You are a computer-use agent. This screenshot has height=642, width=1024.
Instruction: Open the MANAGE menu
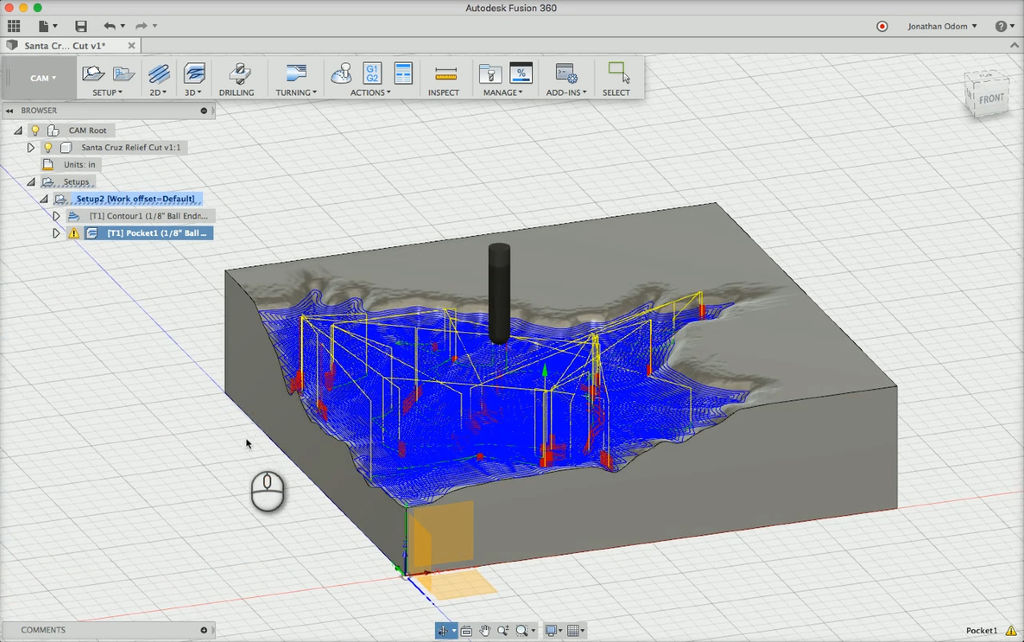[503, 93]
